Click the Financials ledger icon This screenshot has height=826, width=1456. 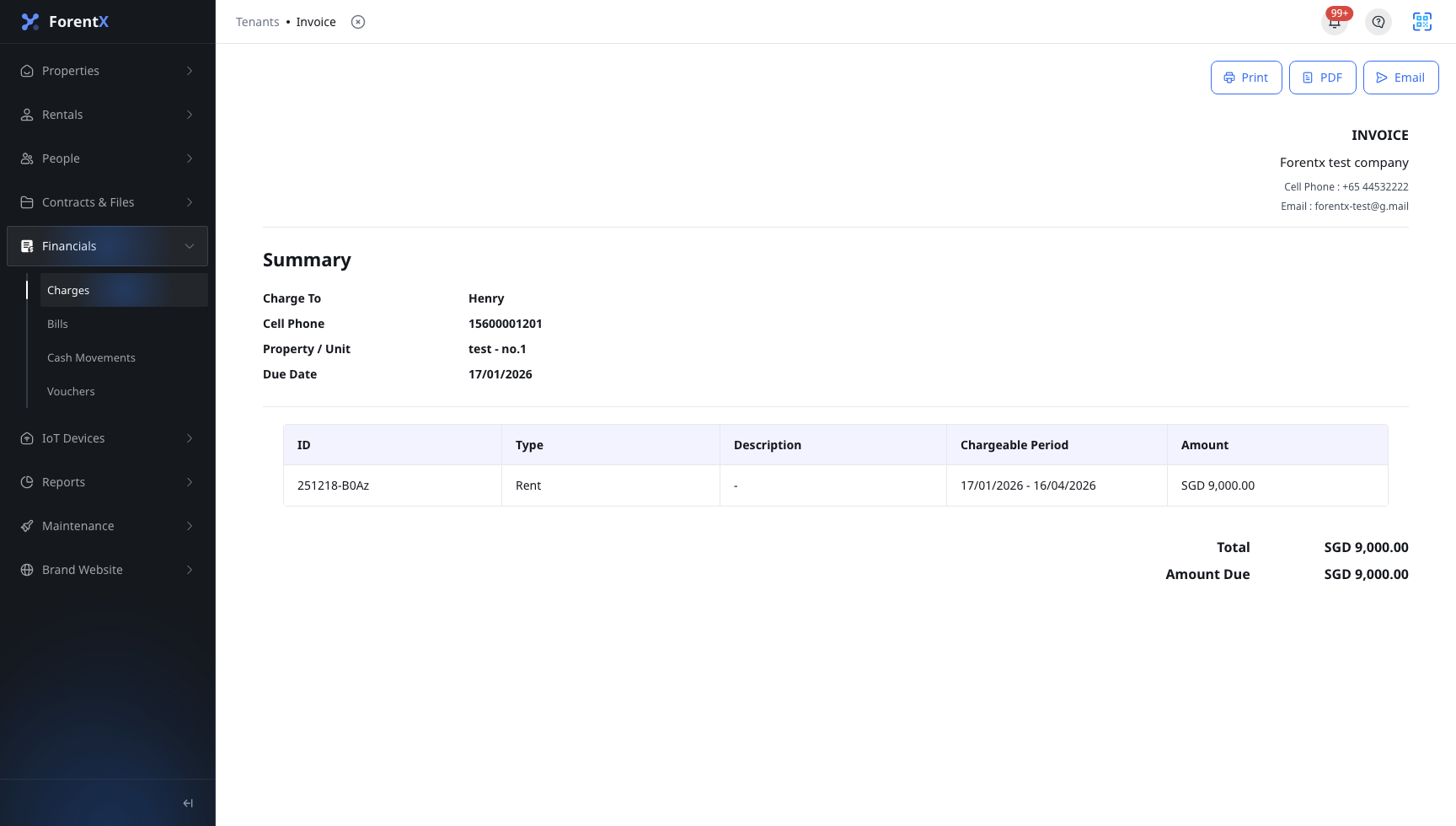point(27,246)
